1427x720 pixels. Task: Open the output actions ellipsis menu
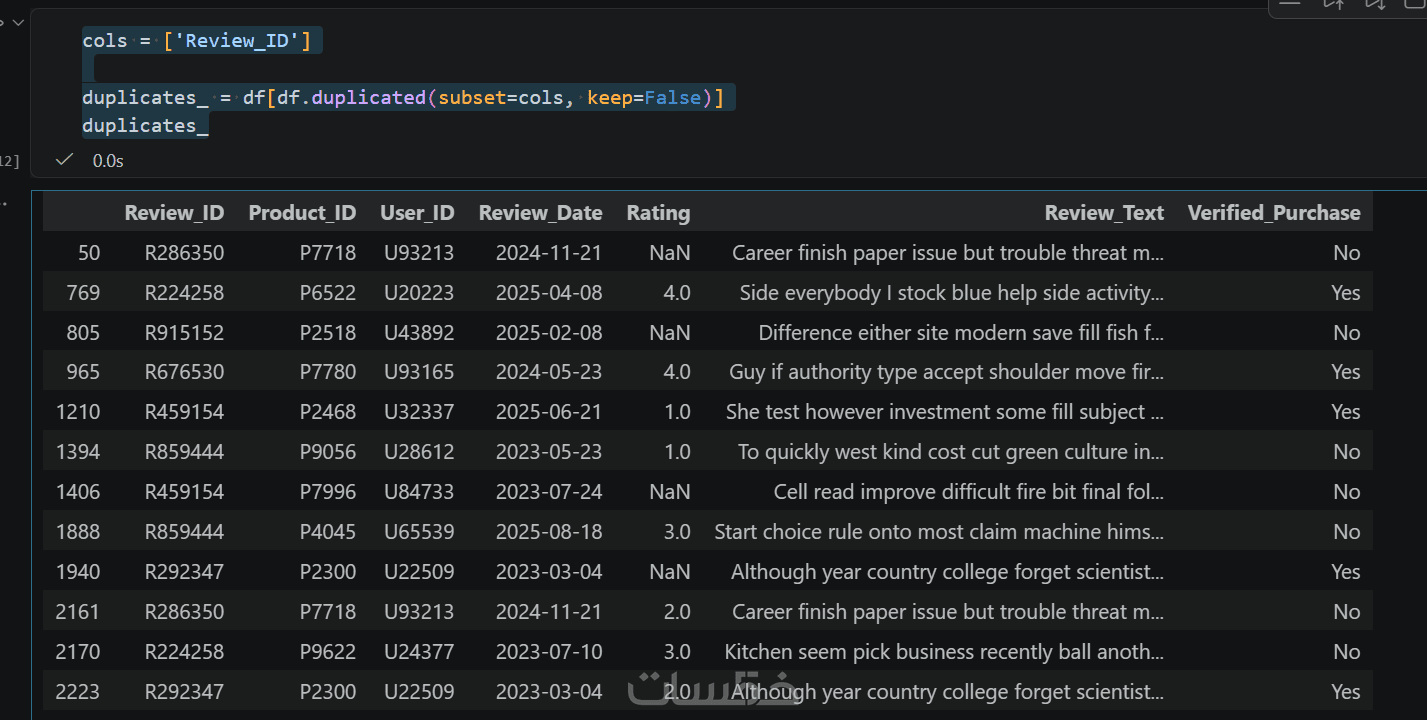(x=3, y=204)
